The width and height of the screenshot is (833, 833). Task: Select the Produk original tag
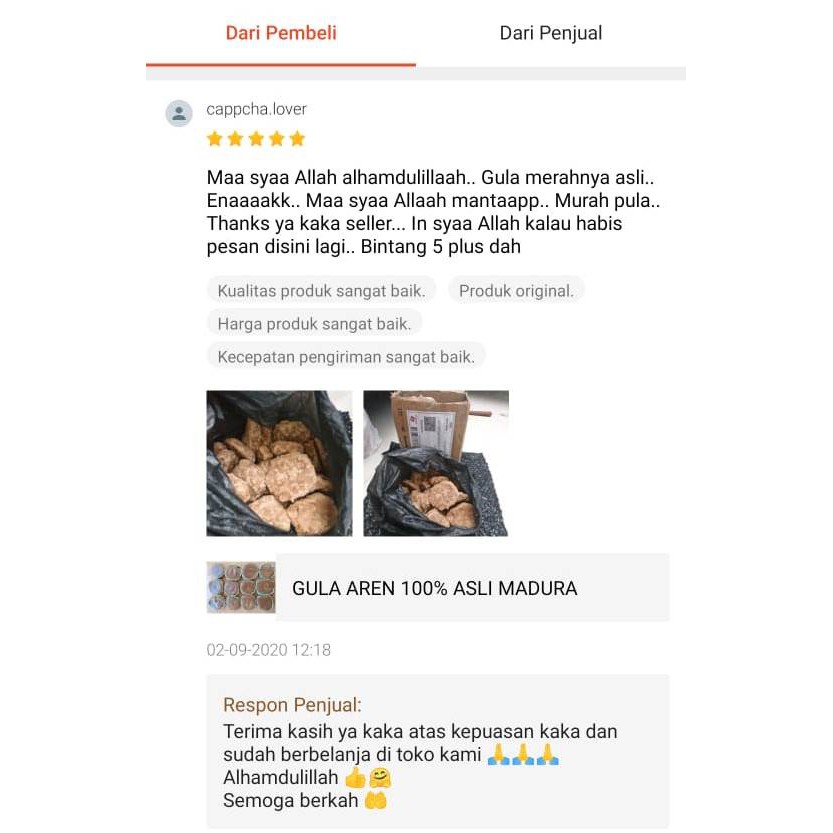(516, 291)
